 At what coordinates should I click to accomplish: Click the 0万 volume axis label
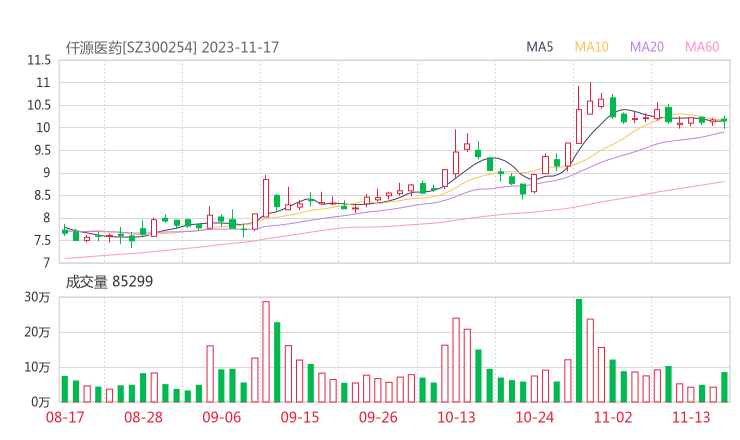pyautogui.click(x=41, y=402)
